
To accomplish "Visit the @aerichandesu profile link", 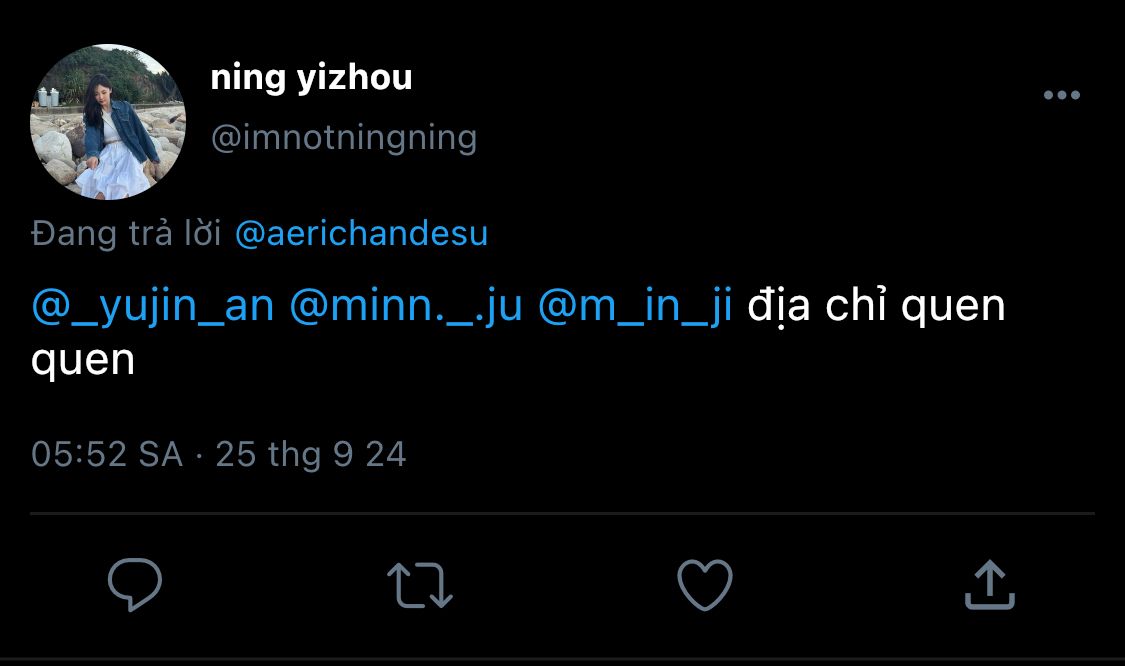I will click(x=361, y=233).
